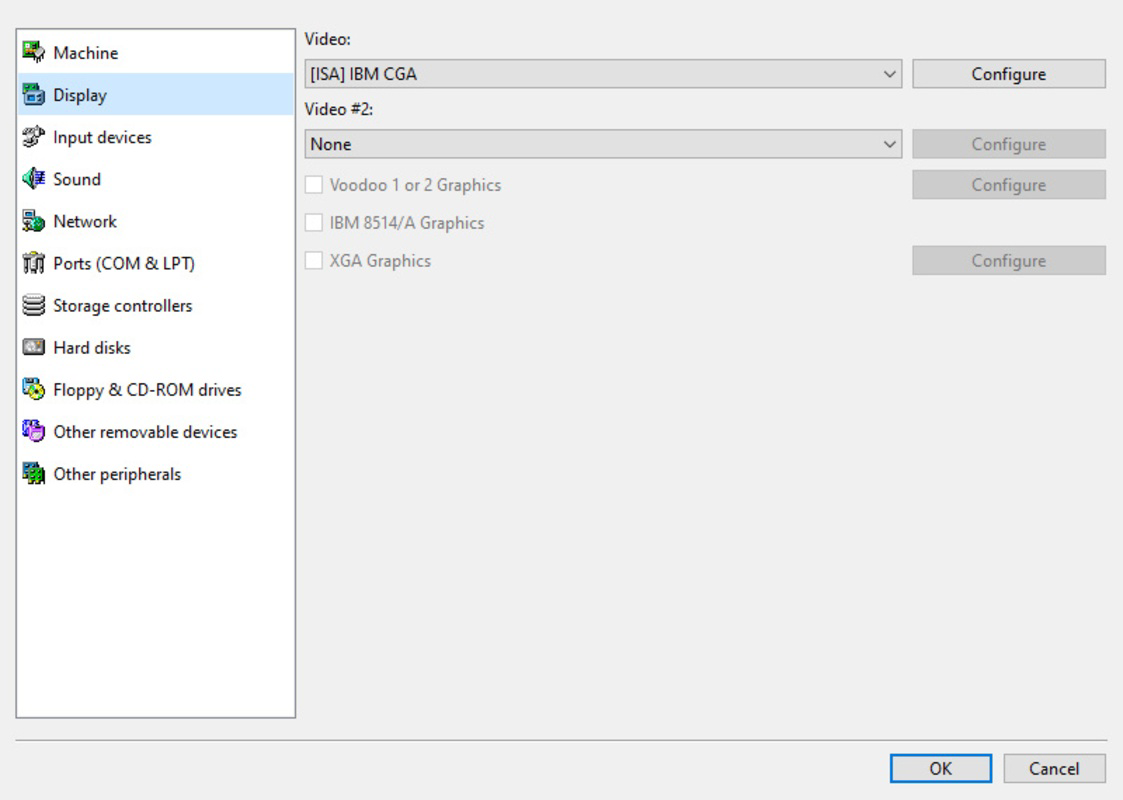Click the "Video #2:" label
Screen dimensions: 1123x800
point(339,109)
